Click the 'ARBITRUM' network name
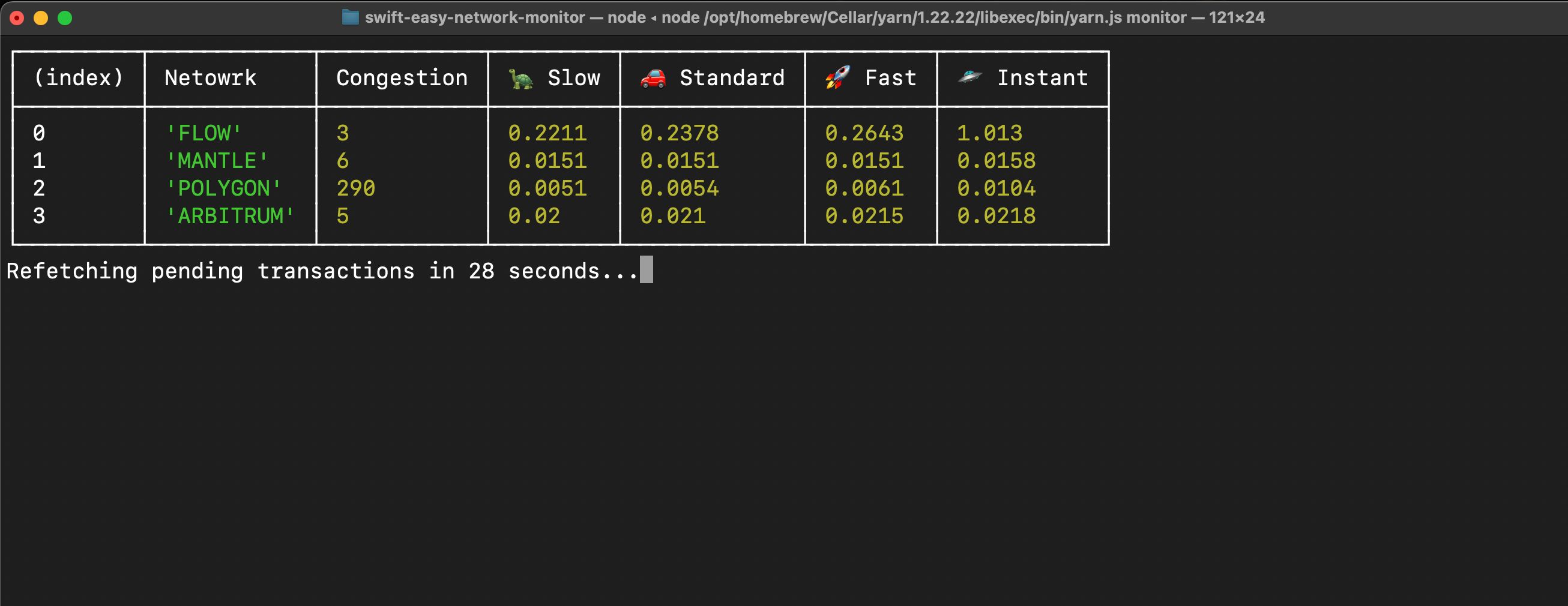1568x606 pixels. [x=230, y=216]
